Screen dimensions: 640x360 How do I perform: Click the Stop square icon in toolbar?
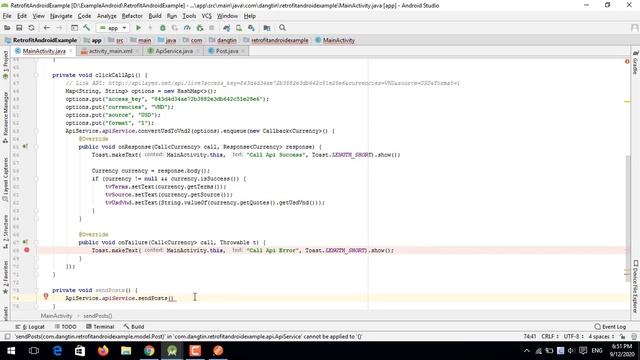[x=211, y=28]
